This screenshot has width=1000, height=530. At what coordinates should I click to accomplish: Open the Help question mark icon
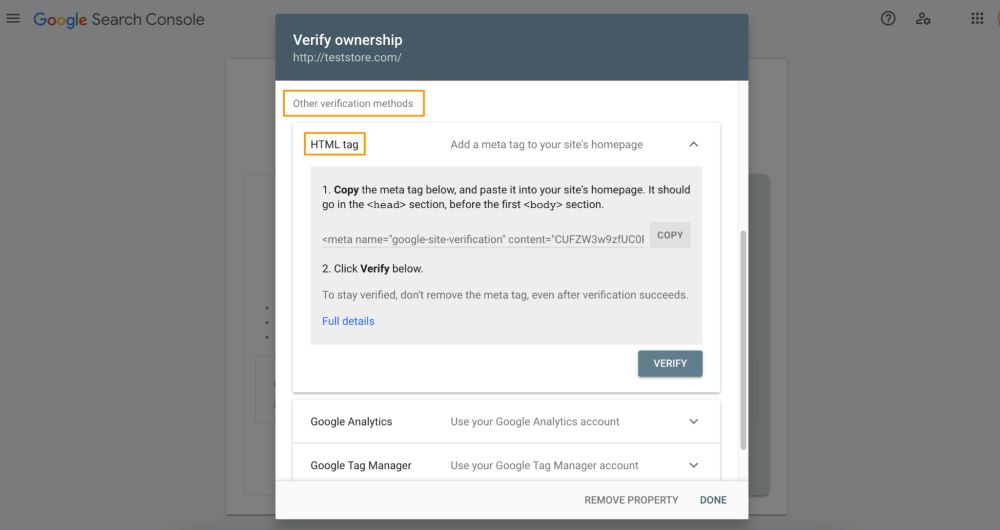pyautogui.click(x=888, y=18)
